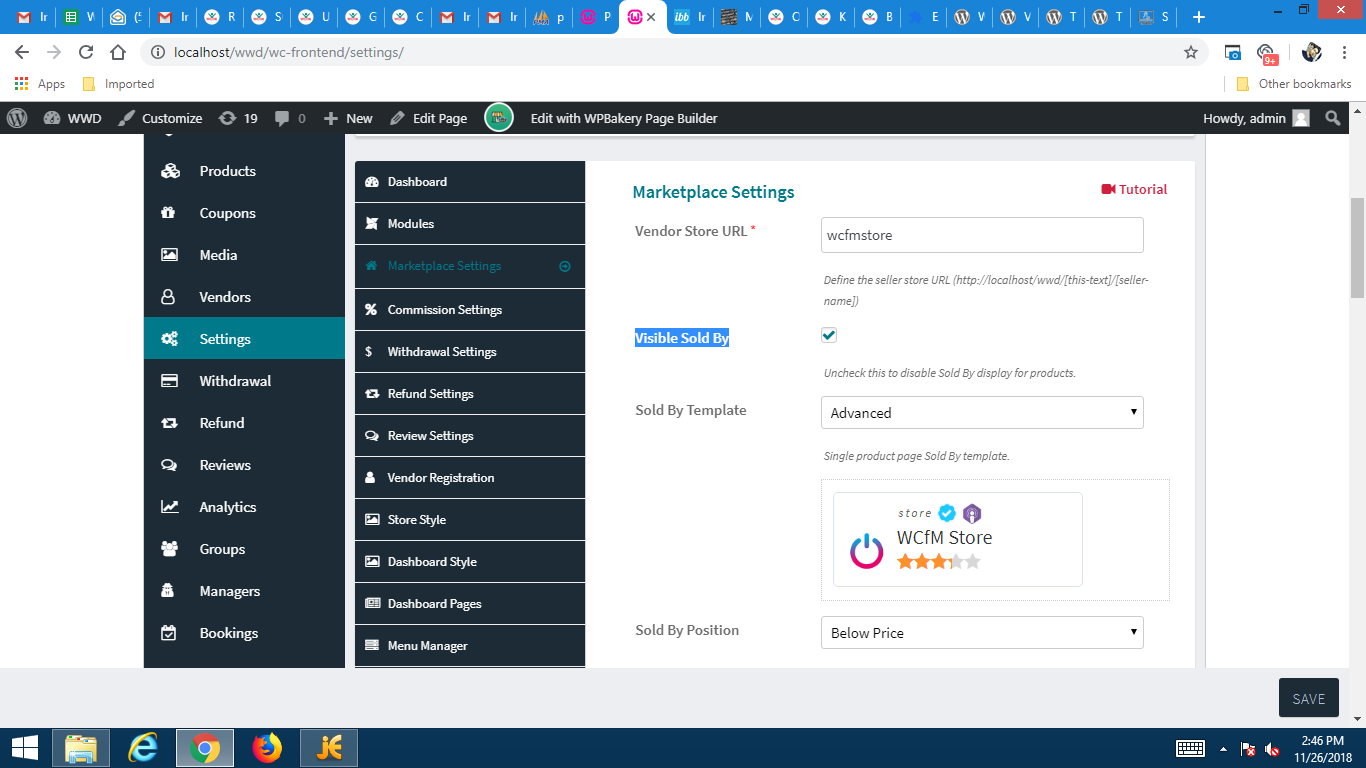1366x768 pixels.
Task: Open the Other bookmarks folder
Action: pos(1294,84)
